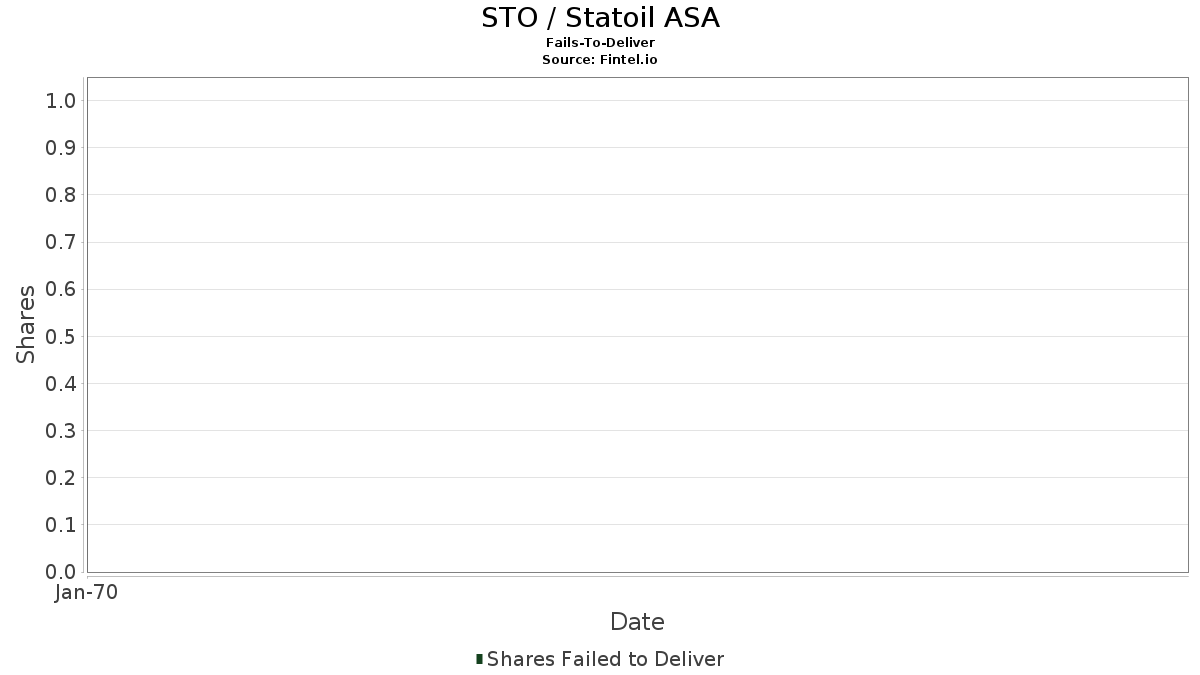This screenshot has width=1200, height=675.
Task: Click the center of the empty plot area
Action: pyautogui.click(x=638, y=325)
